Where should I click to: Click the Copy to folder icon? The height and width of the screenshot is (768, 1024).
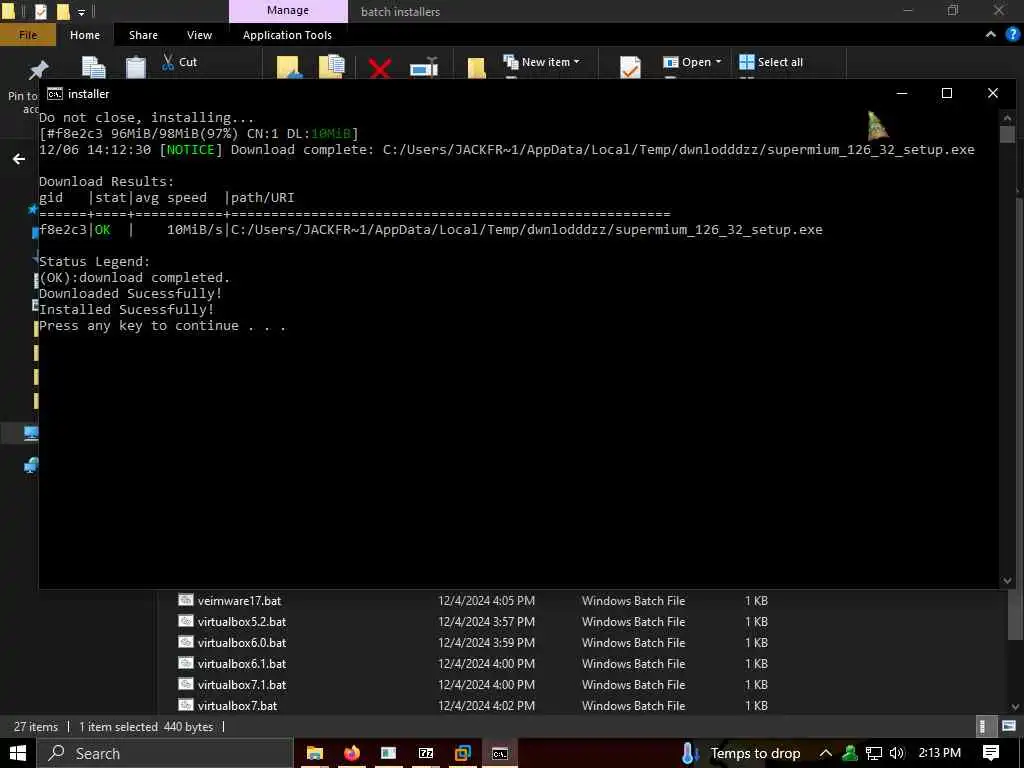point(332,67)
